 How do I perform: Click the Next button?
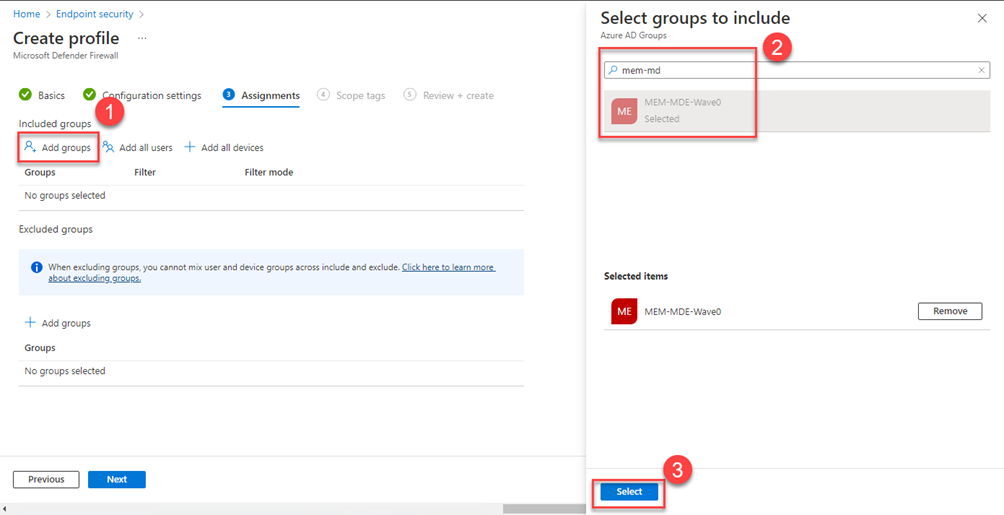click(117, 479)
